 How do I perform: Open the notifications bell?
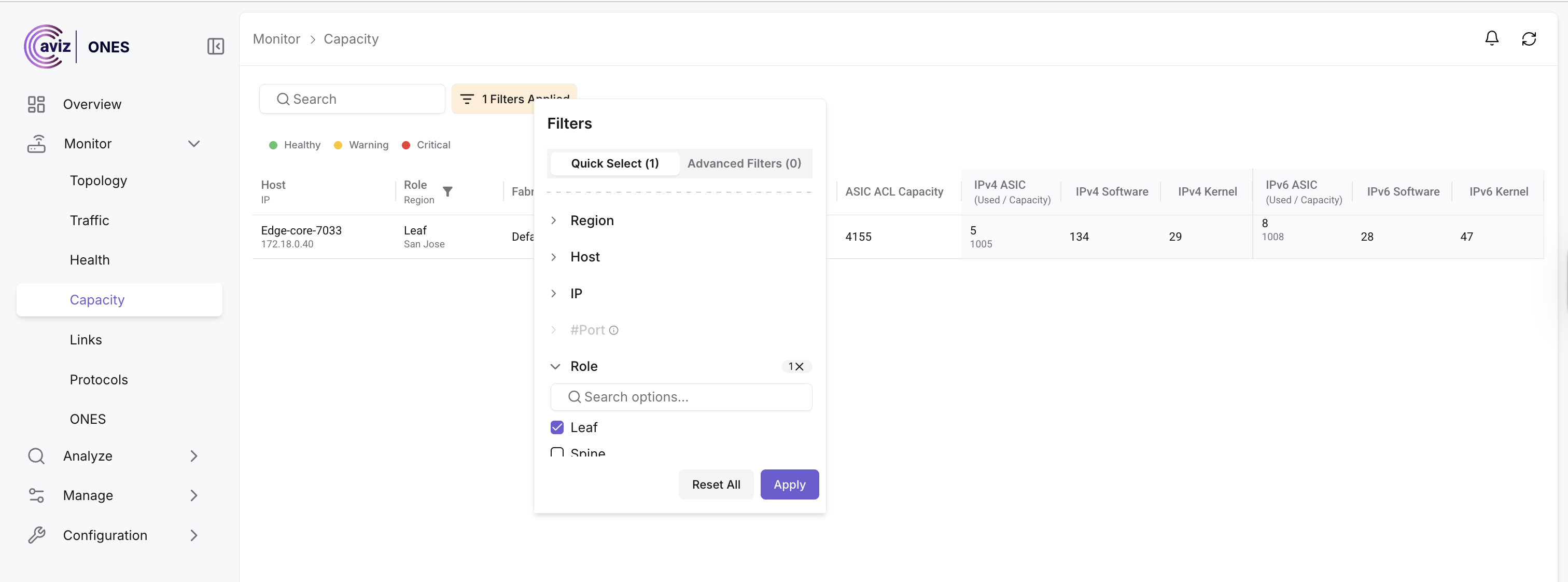click(x=1491, y=39)
